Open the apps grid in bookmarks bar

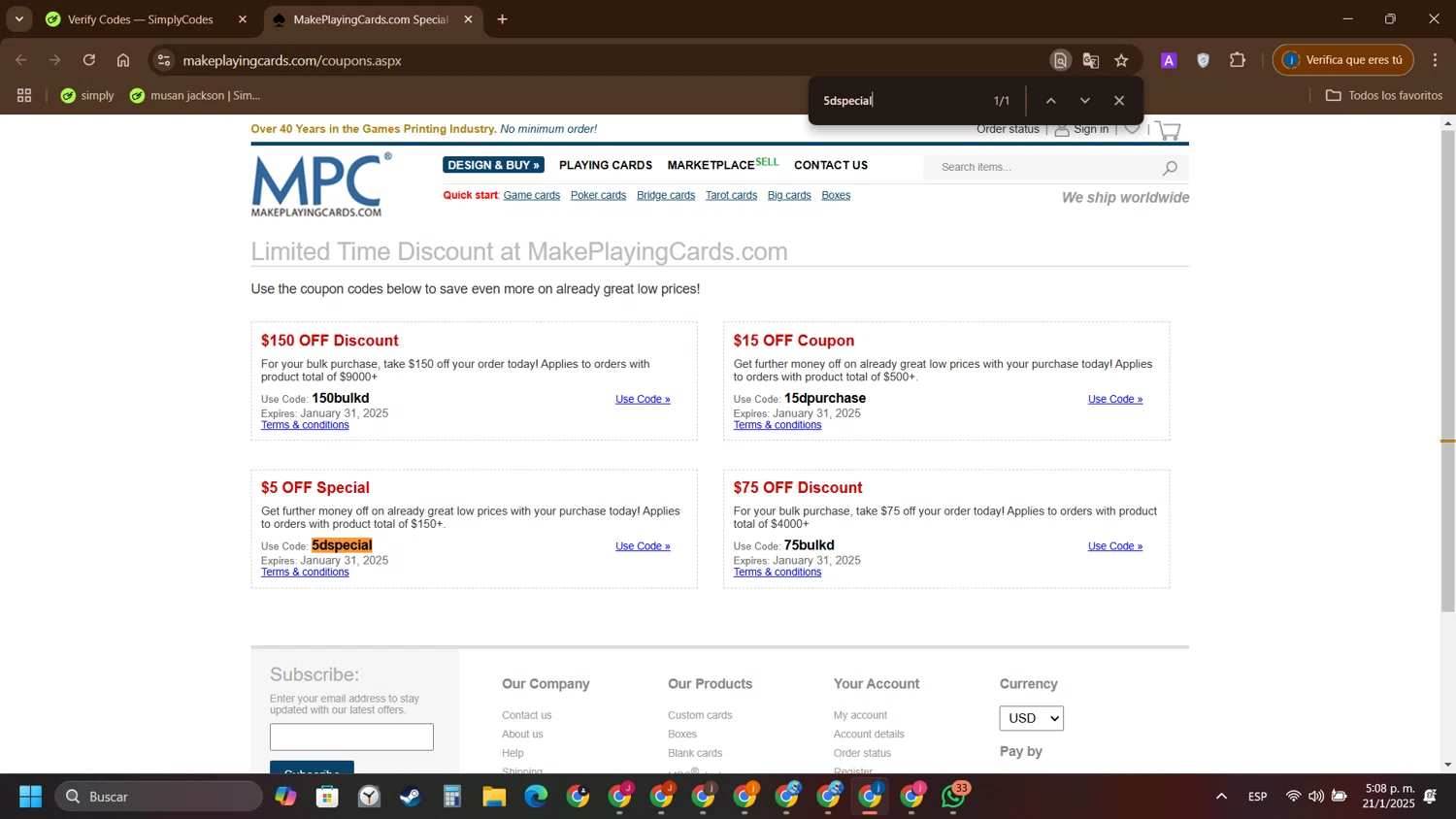click(x=24, y=95)
